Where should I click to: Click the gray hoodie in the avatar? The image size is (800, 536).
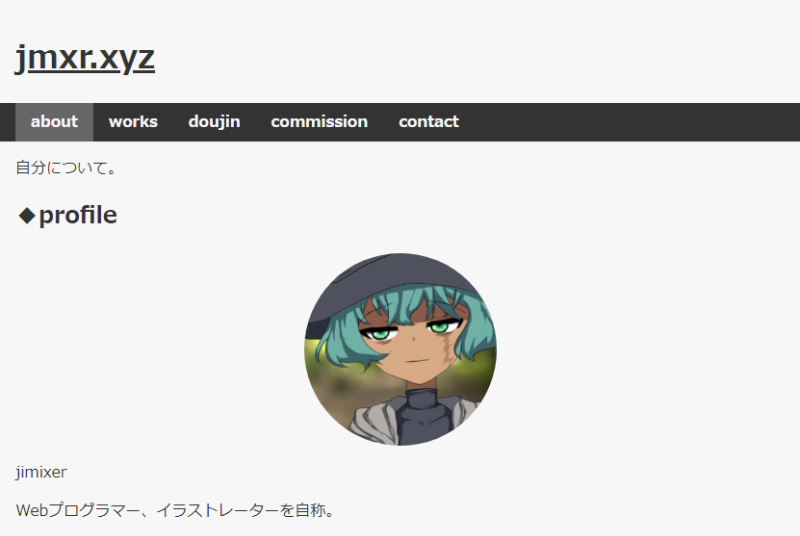point(372,421)
